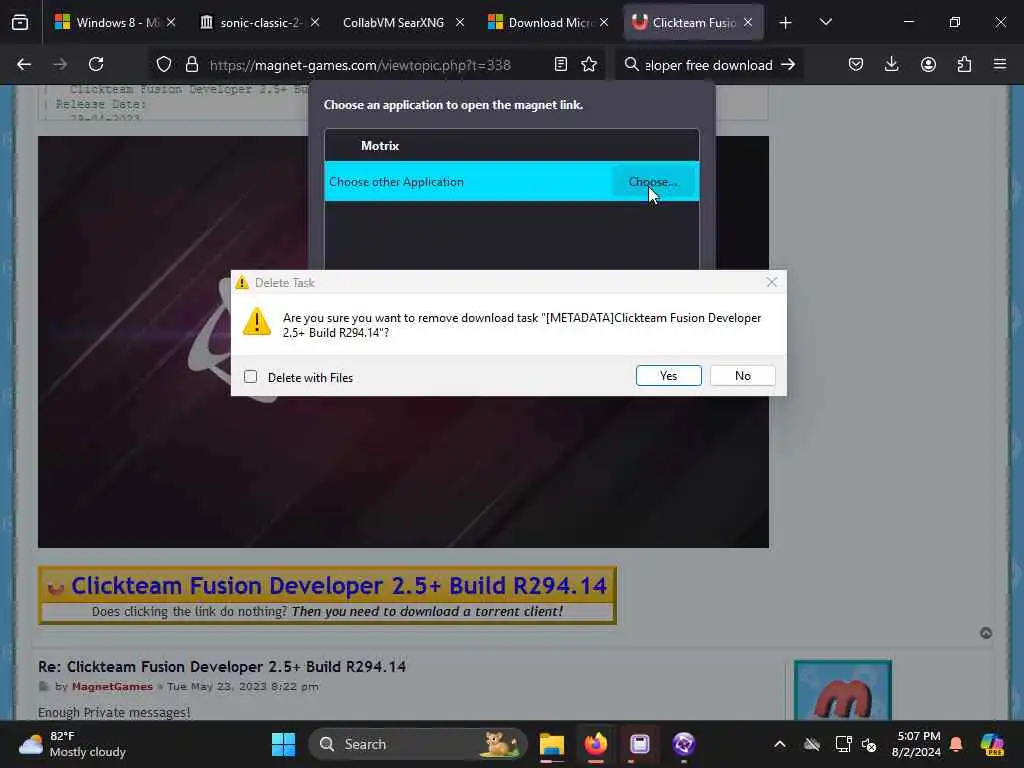Close the sonic-classic-2 tab

click(315, 22)
